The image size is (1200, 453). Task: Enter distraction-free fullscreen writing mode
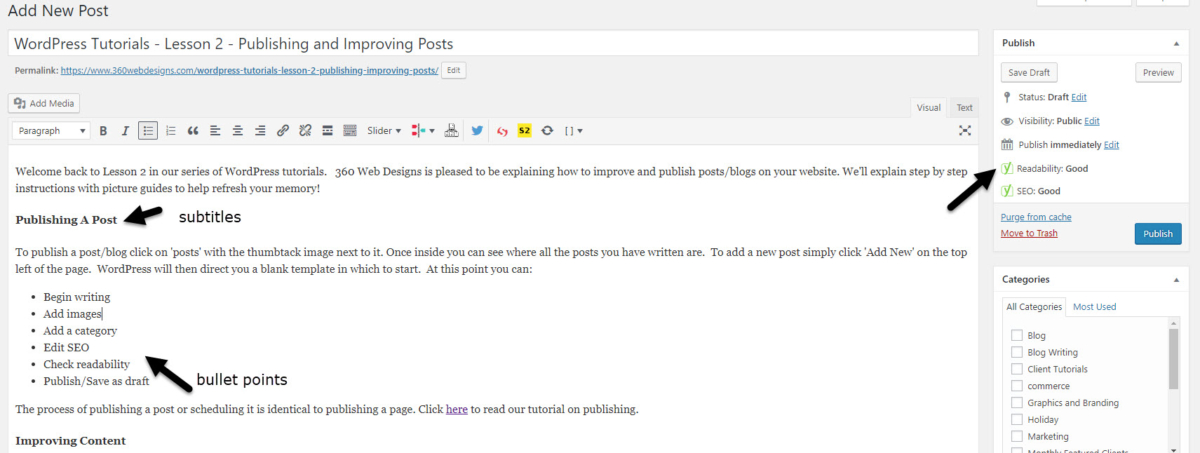[965, 130]
